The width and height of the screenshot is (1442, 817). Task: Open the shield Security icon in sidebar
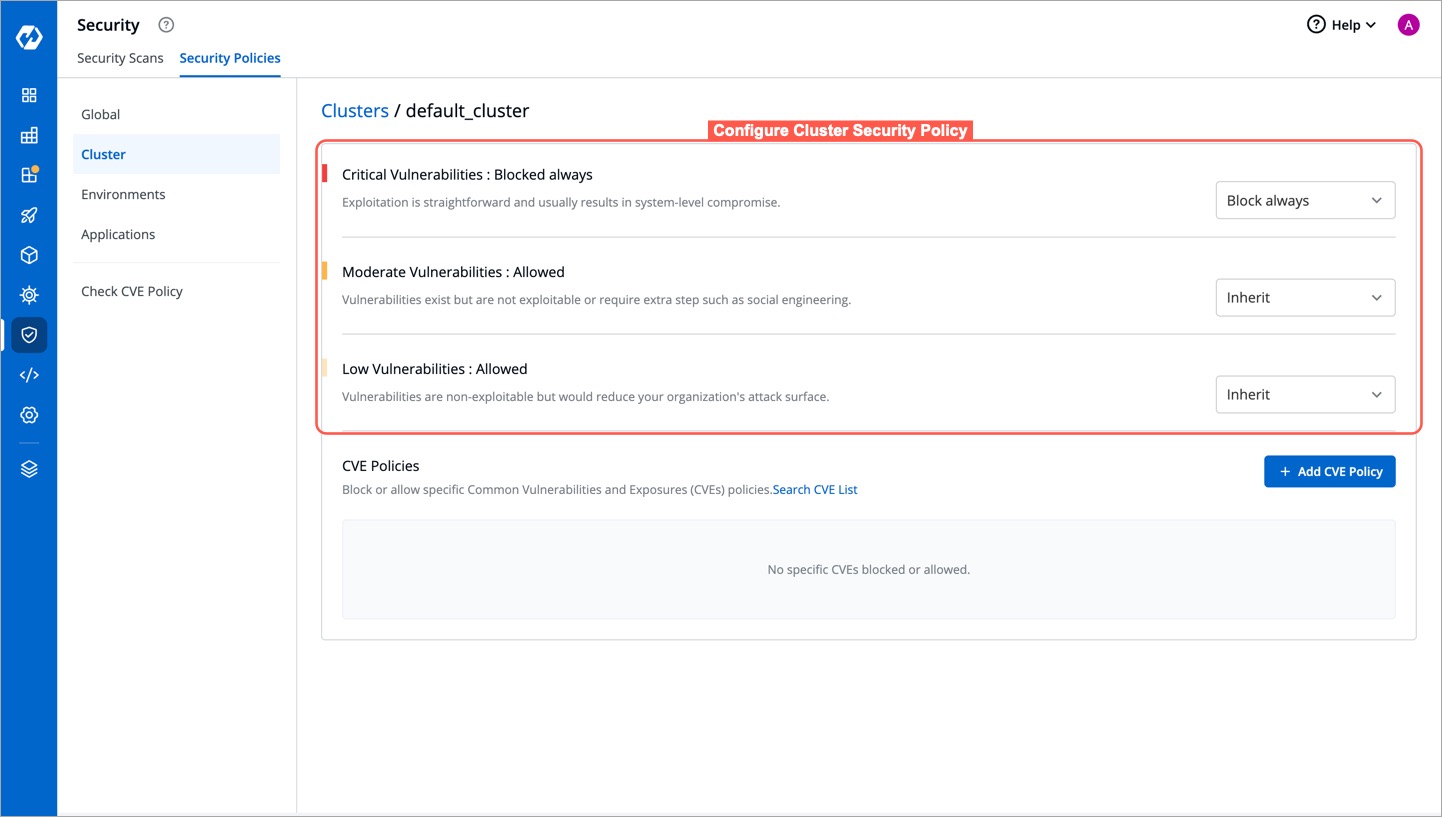(x=29, y=335)
